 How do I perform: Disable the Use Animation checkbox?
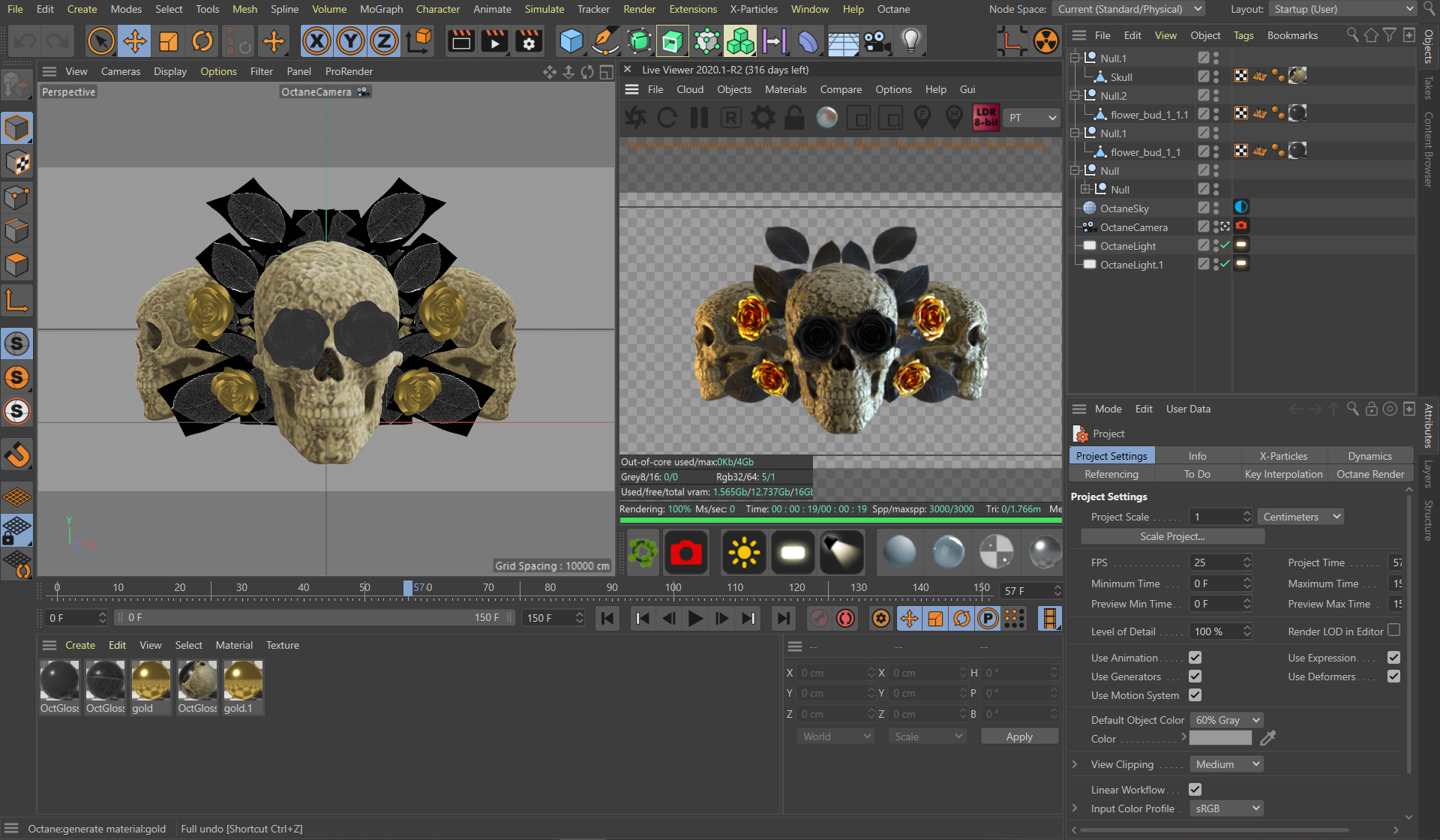tap(1195, 658)
